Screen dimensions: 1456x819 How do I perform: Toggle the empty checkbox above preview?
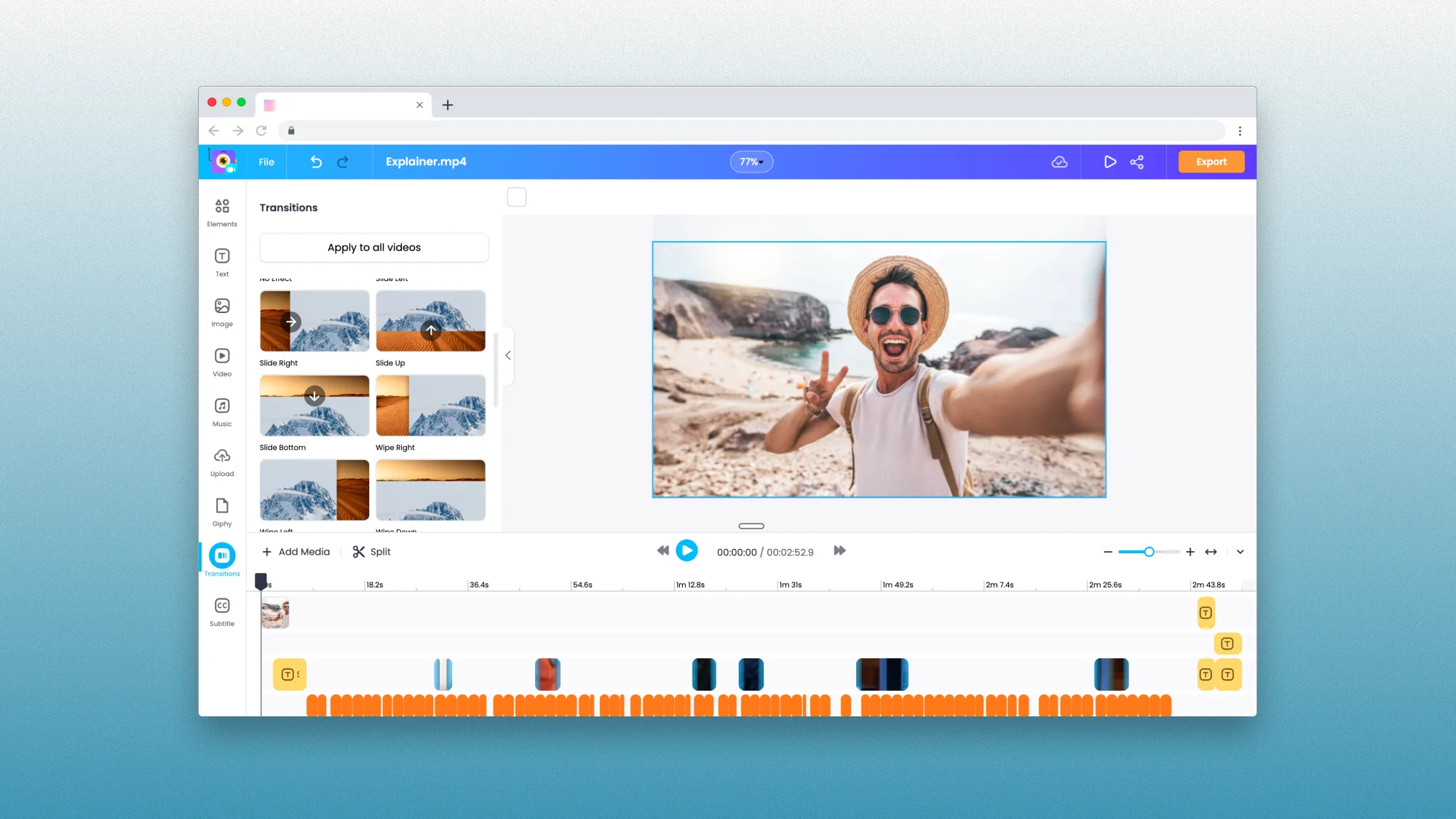point(516,197)
